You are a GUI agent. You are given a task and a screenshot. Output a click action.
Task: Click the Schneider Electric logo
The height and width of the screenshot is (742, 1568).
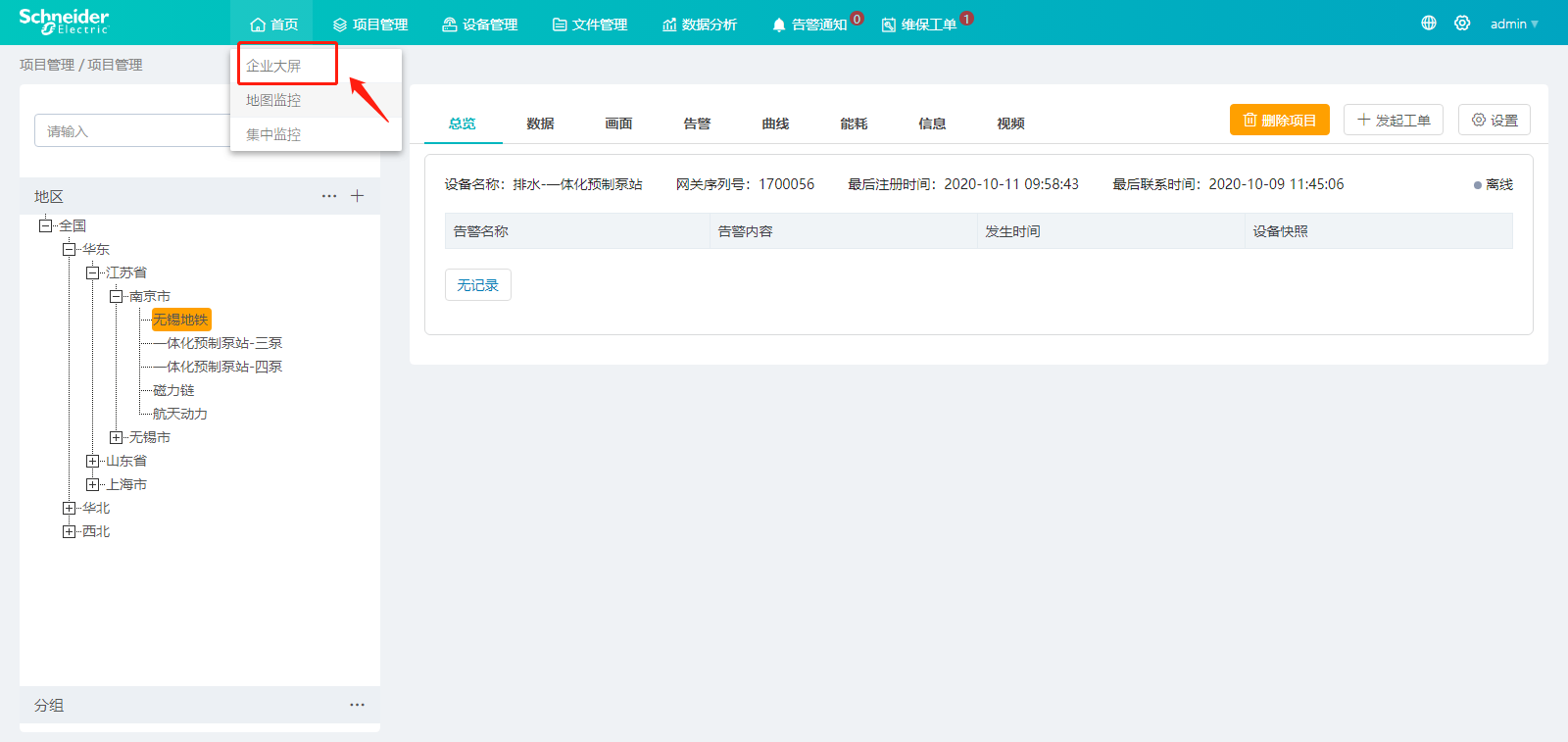[x=64, y=22]
